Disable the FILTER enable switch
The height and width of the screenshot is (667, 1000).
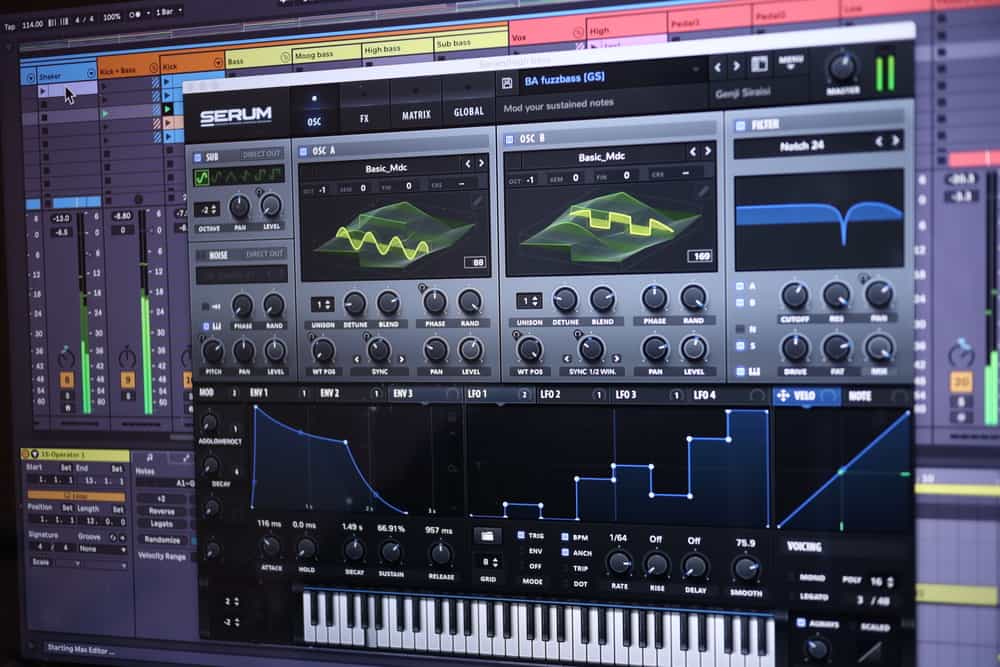tap(740, 125)
